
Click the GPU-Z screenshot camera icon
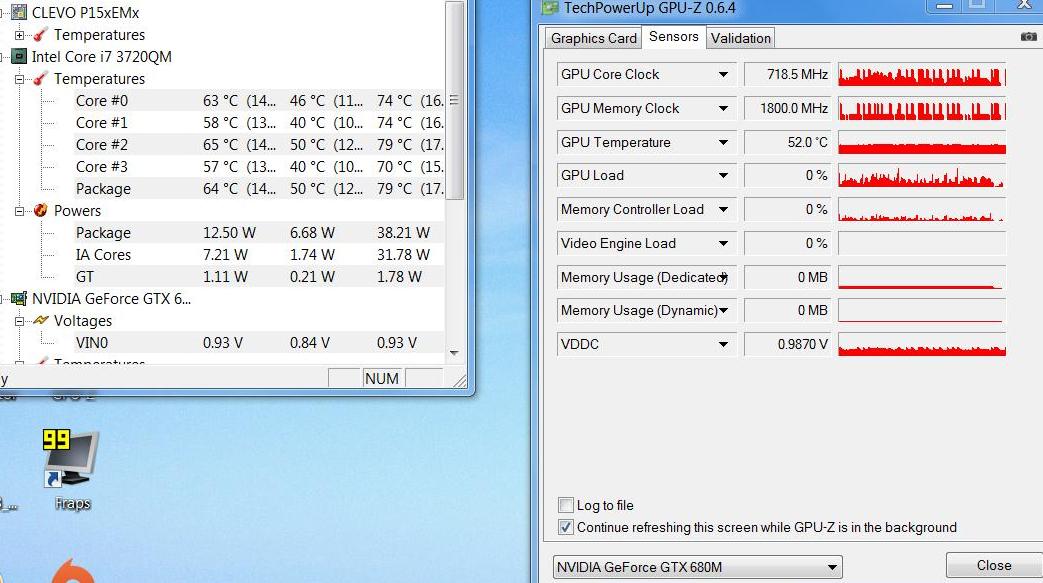[1028, 37]
